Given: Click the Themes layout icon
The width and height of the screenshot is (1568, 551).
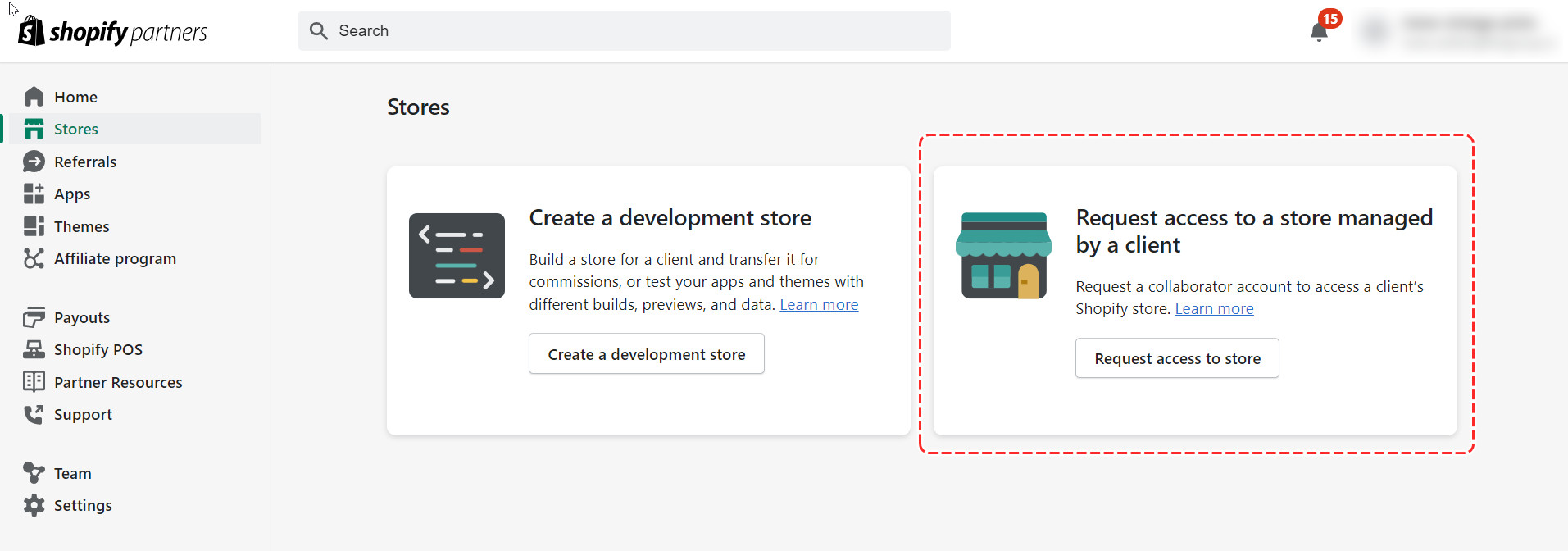Looking at the screenshot, I should (x=34, y=226).
